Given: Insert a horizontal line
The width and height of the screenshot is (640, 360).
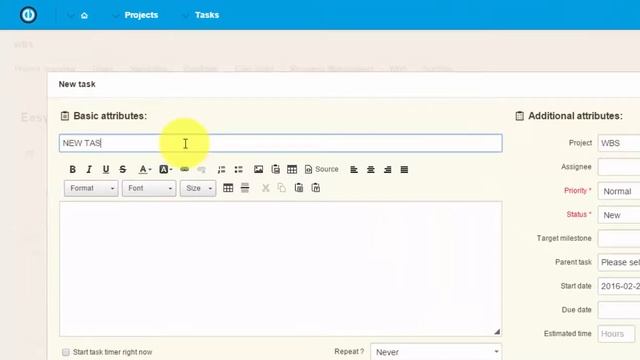Looking at the screenshot, I should 245,188.
